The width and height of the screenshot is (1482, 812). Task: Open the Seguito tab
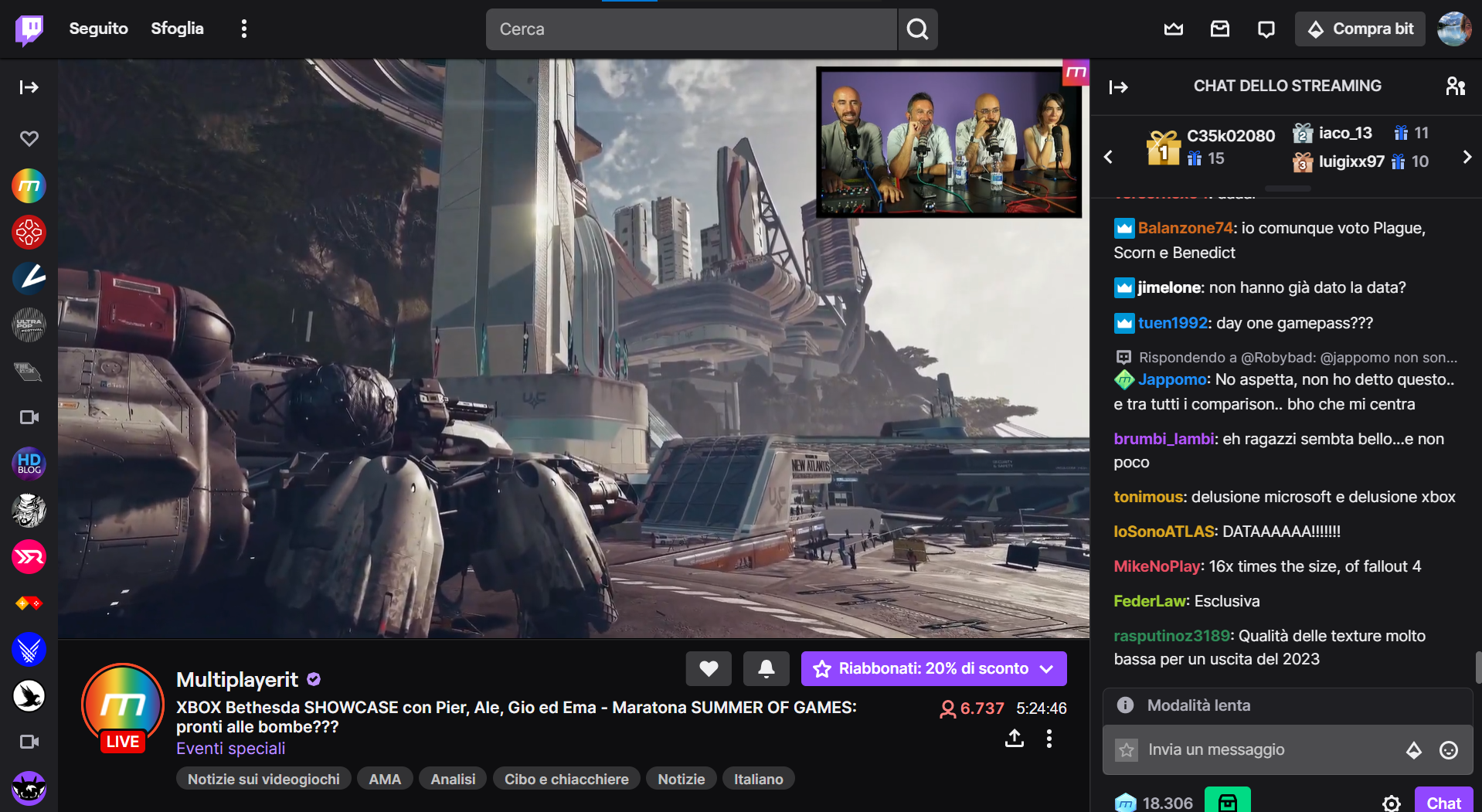point(98,29)
